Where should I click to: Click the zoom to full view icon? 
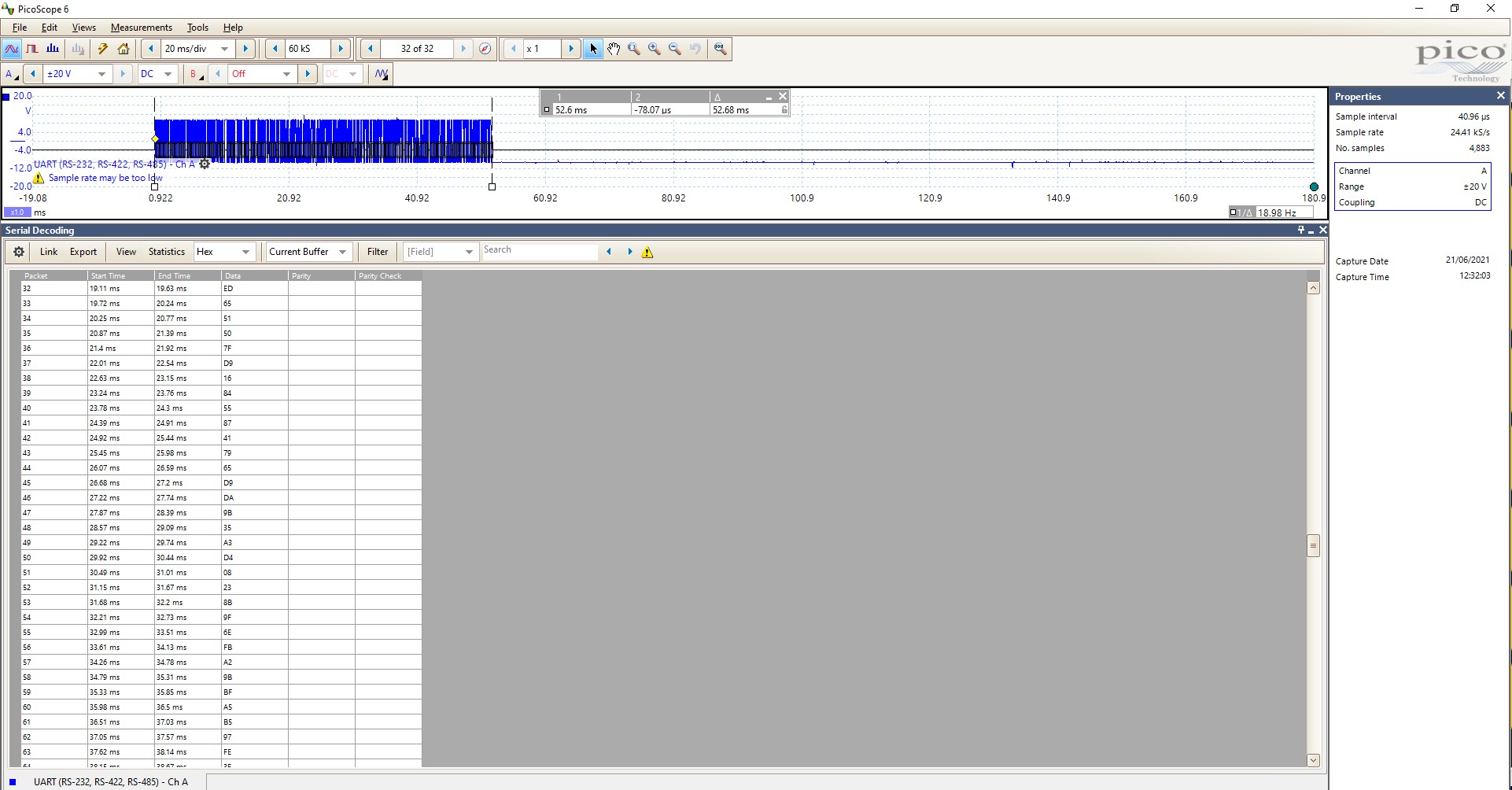point(720,49)
